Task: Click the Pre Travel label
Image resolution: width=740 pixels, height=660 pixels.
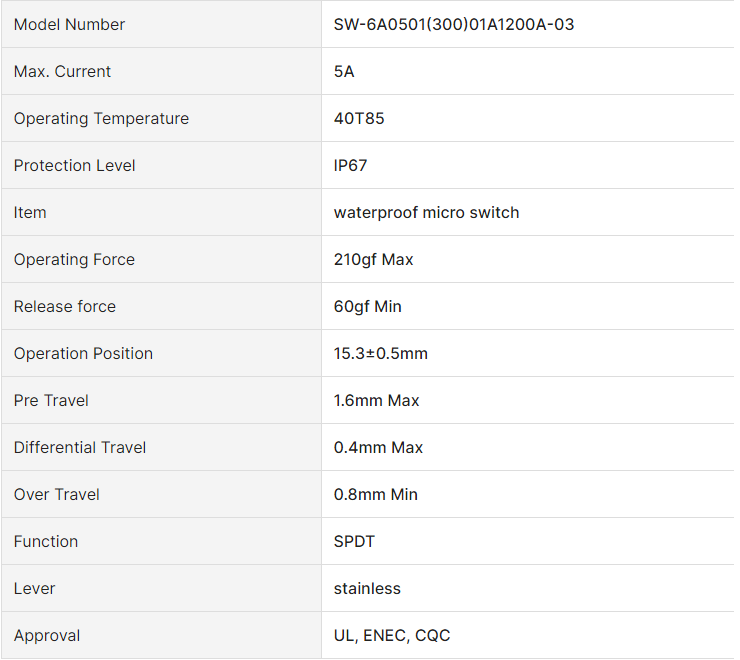Action: point(51,401)
